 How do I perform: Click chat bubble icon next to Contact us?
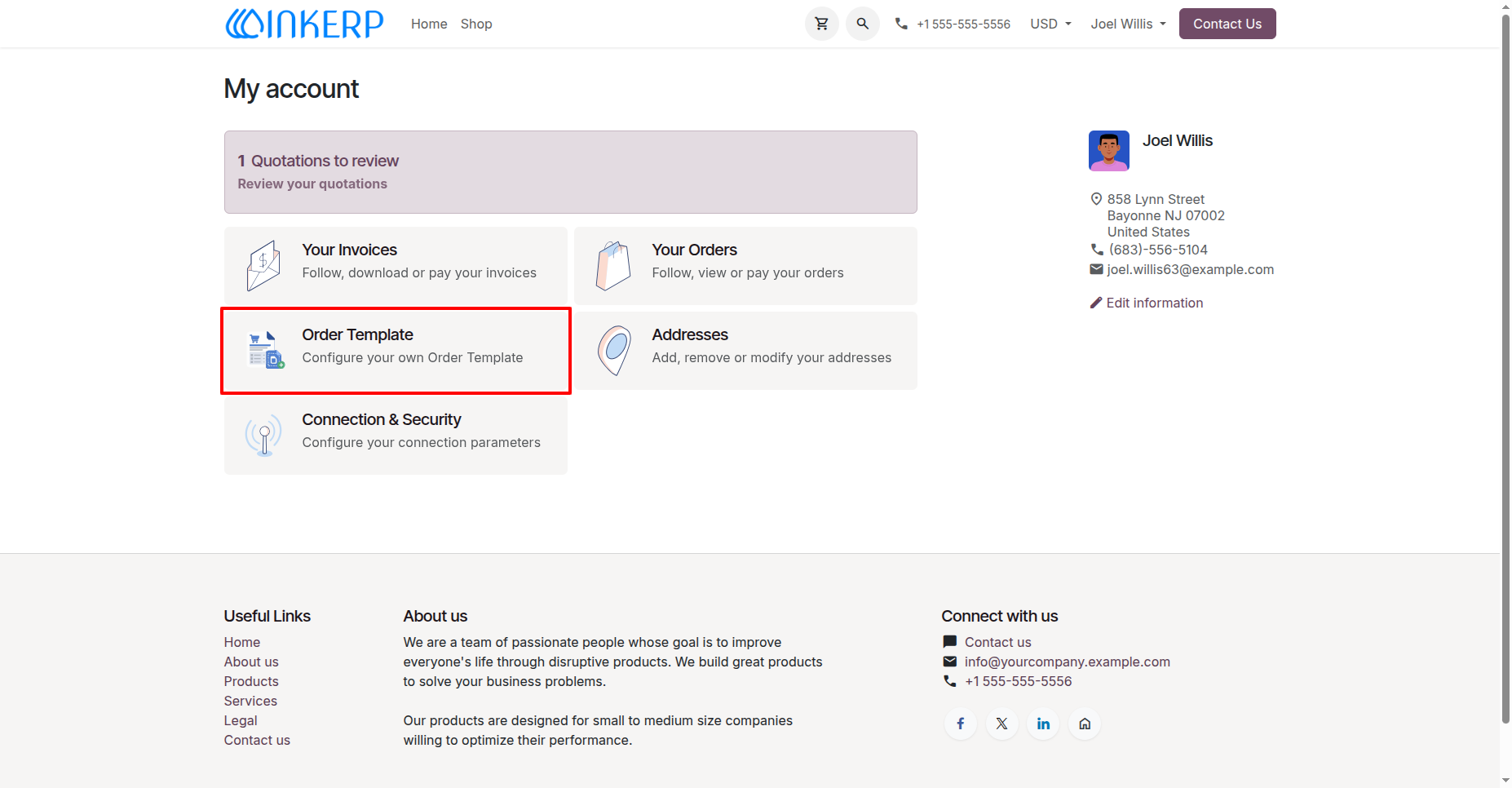pyautogui.click(x=949, y=642)
